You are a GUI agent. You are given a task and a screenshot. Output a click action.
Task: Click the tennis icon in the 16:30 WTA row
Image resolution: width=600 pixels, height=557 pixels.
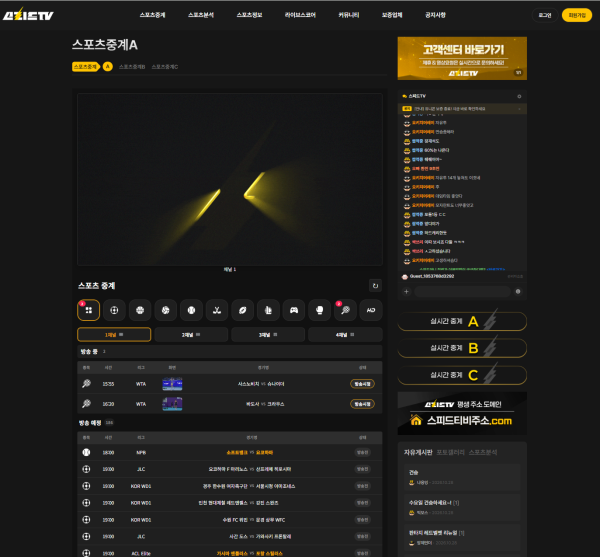[86, 404]
